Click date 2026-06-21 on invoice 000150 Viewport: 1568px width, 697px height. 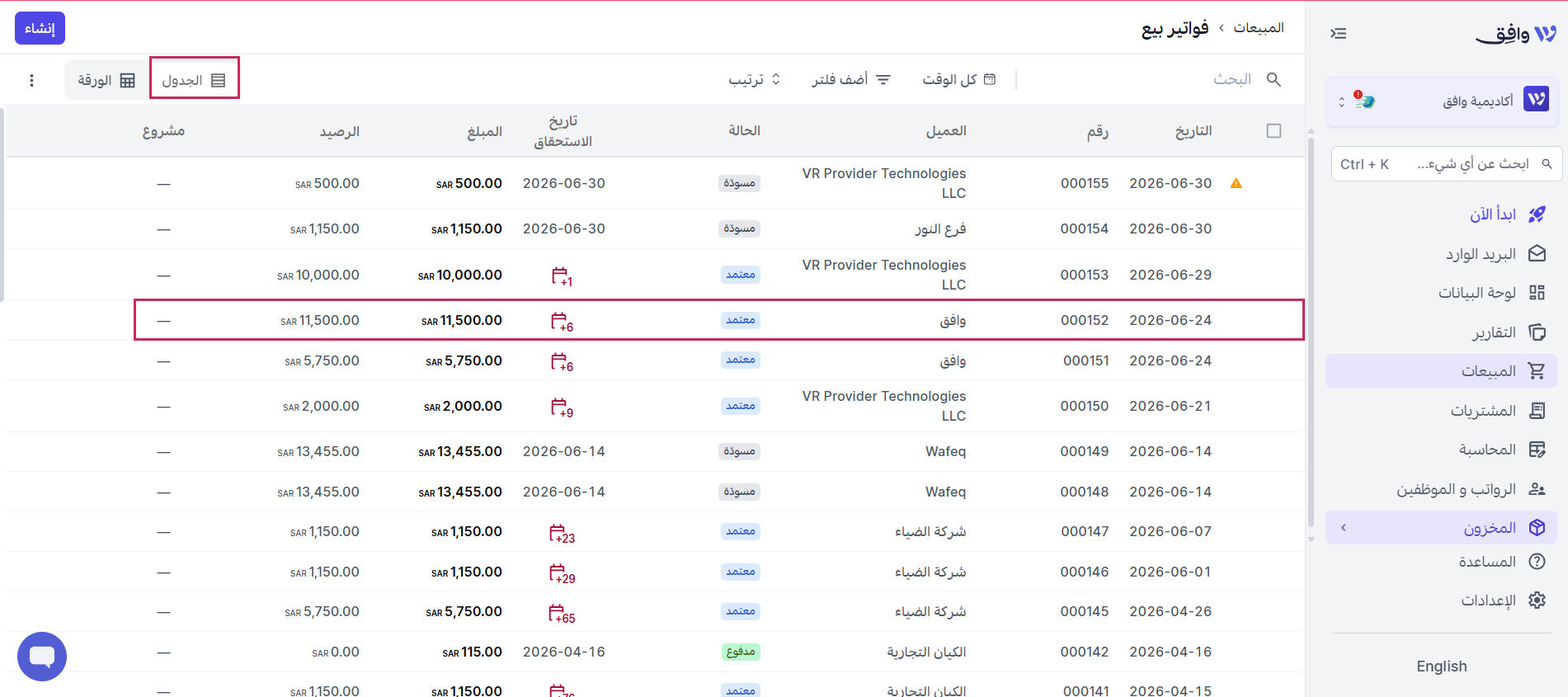(1170, 406)
